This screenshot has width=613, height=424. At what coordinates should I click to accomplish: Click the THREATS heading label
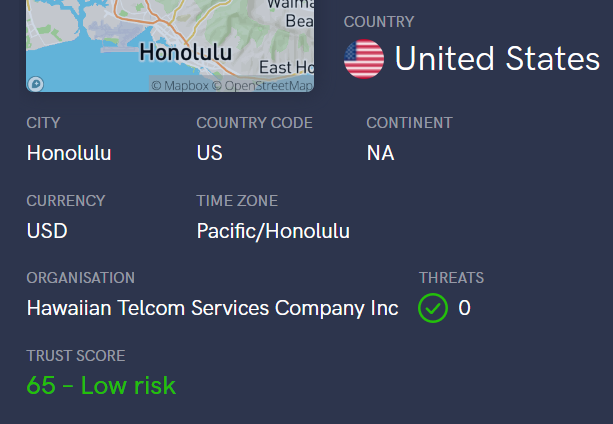451,278
